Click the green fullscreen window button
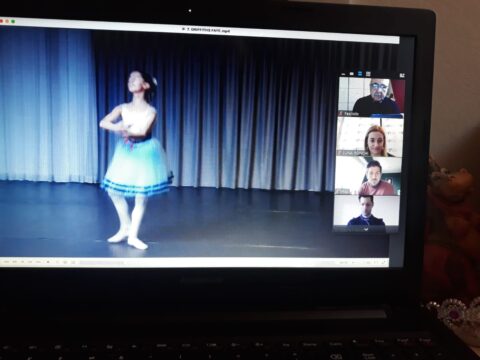 [13, 21]
